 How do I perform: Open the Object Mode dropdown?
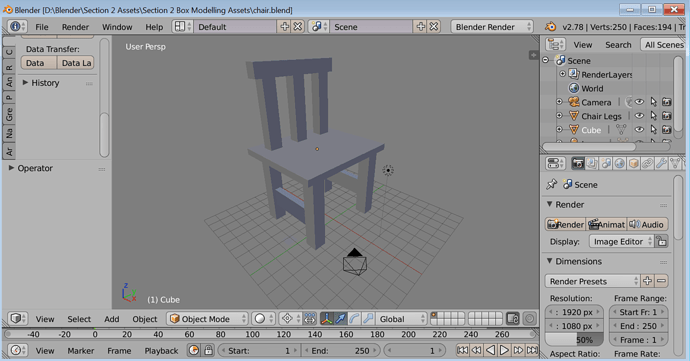(207, 318)
